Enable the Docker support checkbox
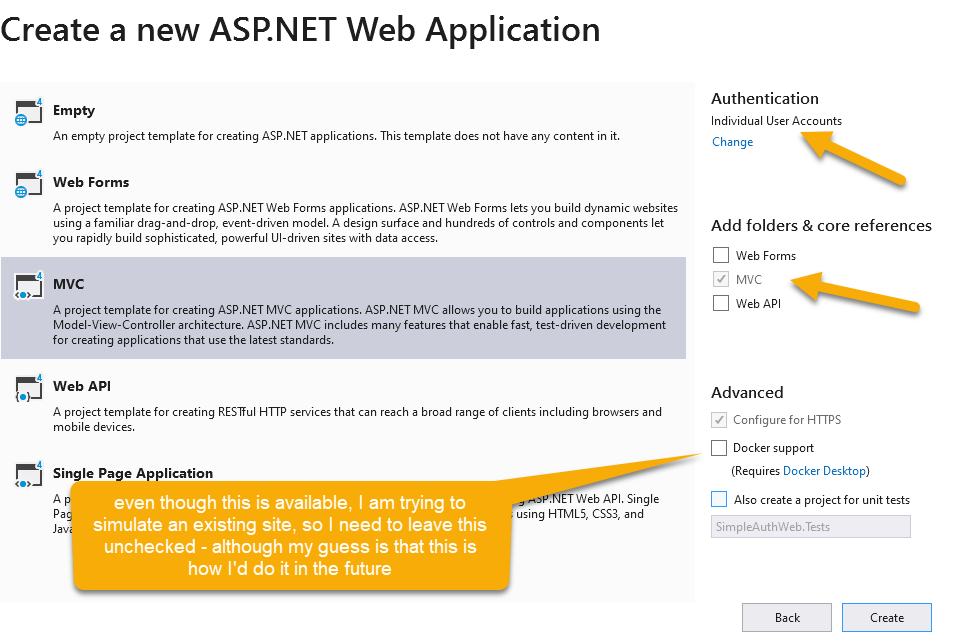This screenshot has height=643, width=953. pyautogui.click(x=719, y=448)
